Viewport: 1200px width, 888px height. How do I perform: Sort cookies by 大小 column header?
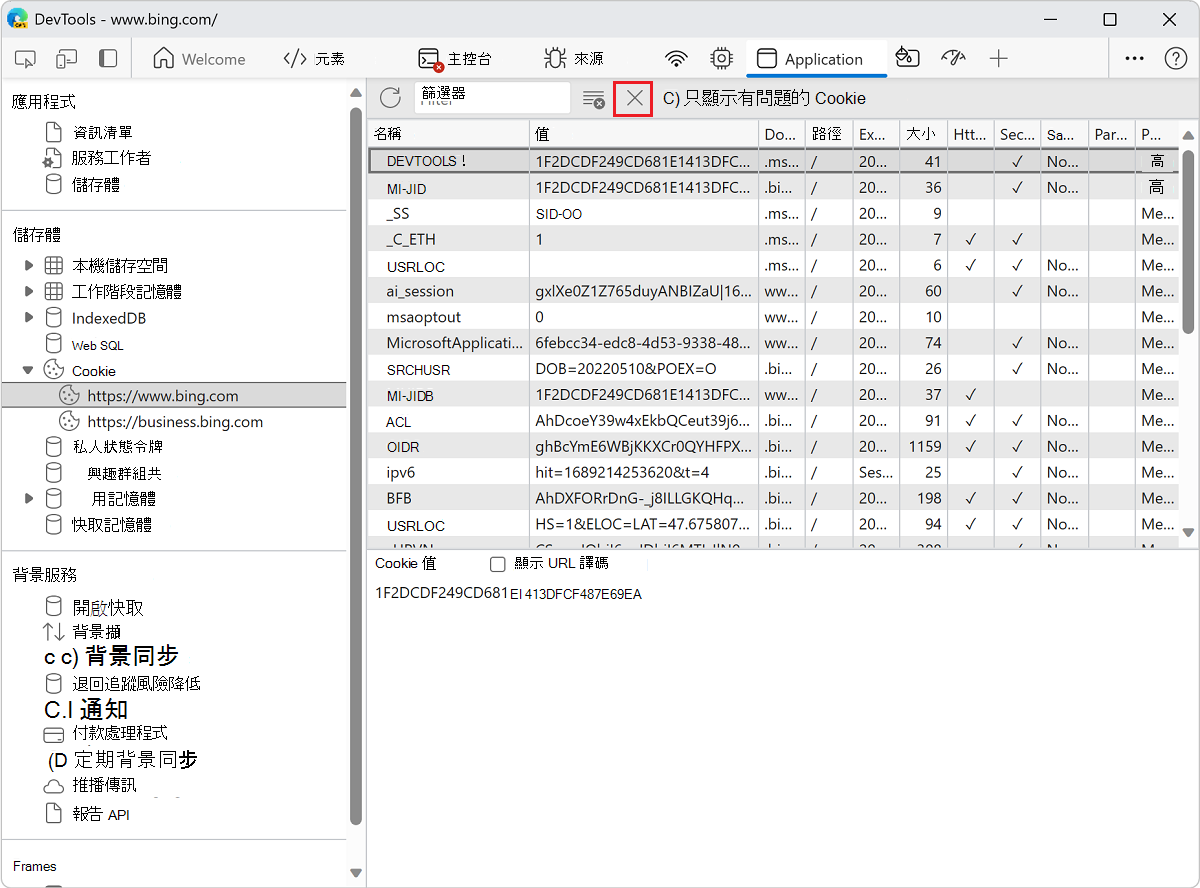[x=924, y=134]
